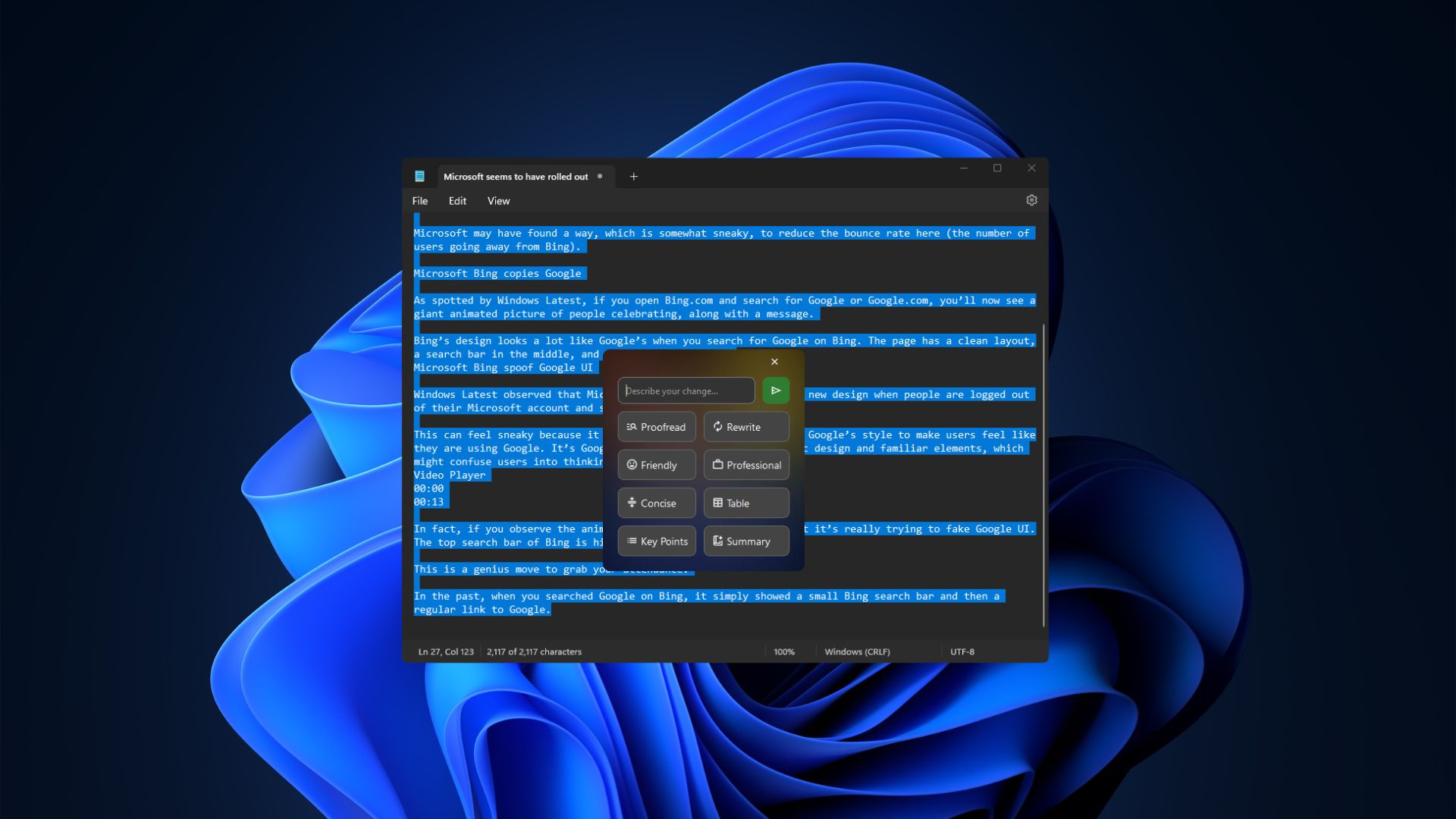Click the 100% zoom level in status bar
This screenshot has width=1456, height=819.
(784, 651)
